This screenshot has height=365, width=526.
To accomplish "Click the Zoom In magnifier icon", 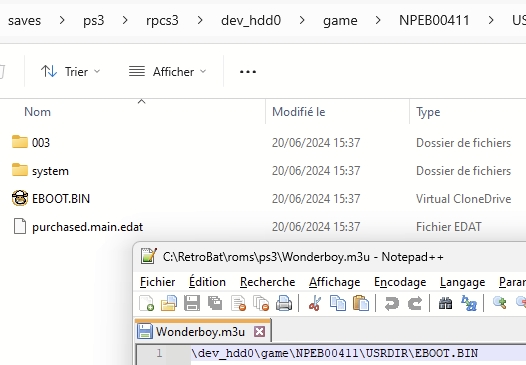I will click(499, 303).
